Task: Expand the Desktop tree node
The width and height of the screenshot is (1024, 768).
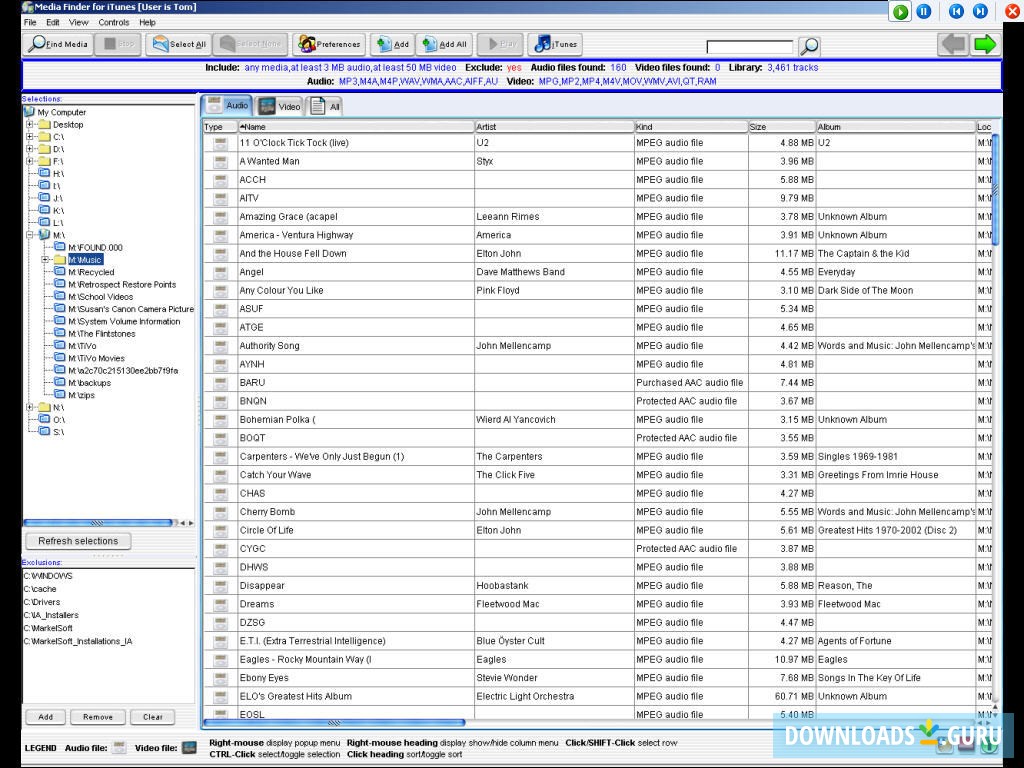Action: click(x=29, y=124)
